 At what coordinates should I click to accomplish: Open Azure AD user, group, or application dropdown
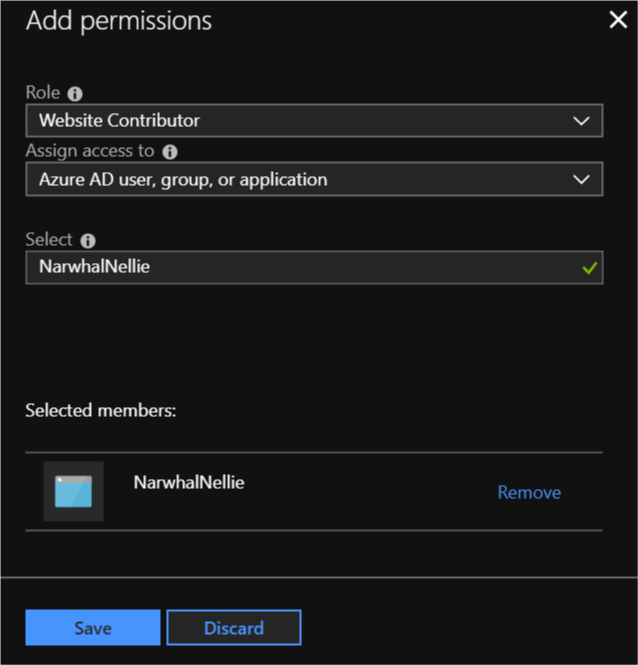(x=314, y=179)
